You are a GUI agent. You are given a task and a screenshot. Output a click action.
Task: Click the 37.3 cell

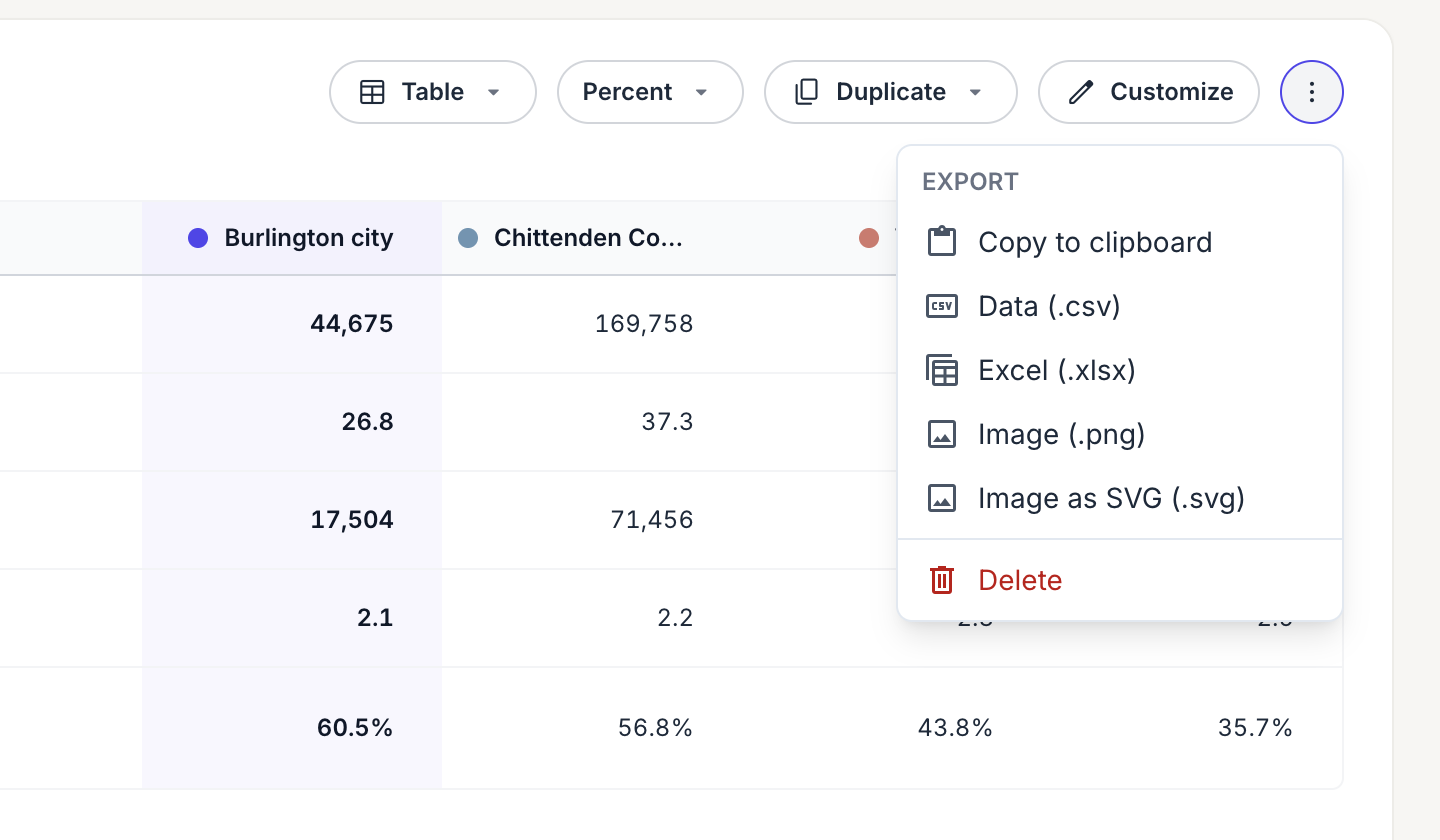pyautogui.click(x=592, y=422)
